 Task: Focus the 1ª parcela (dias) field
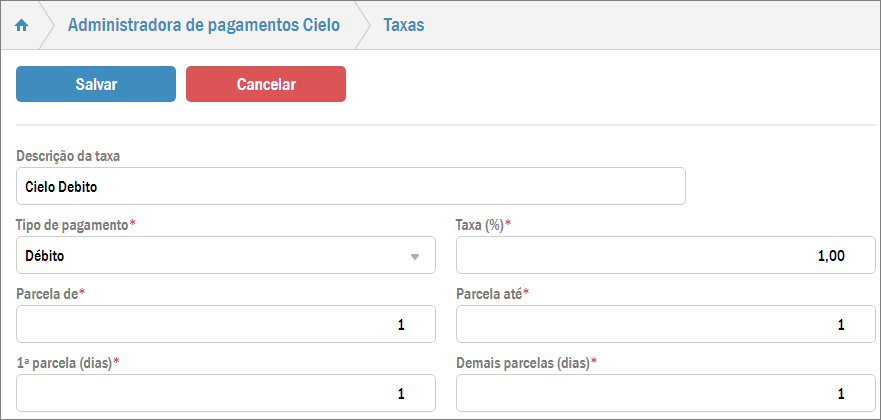tap(226, 394)
